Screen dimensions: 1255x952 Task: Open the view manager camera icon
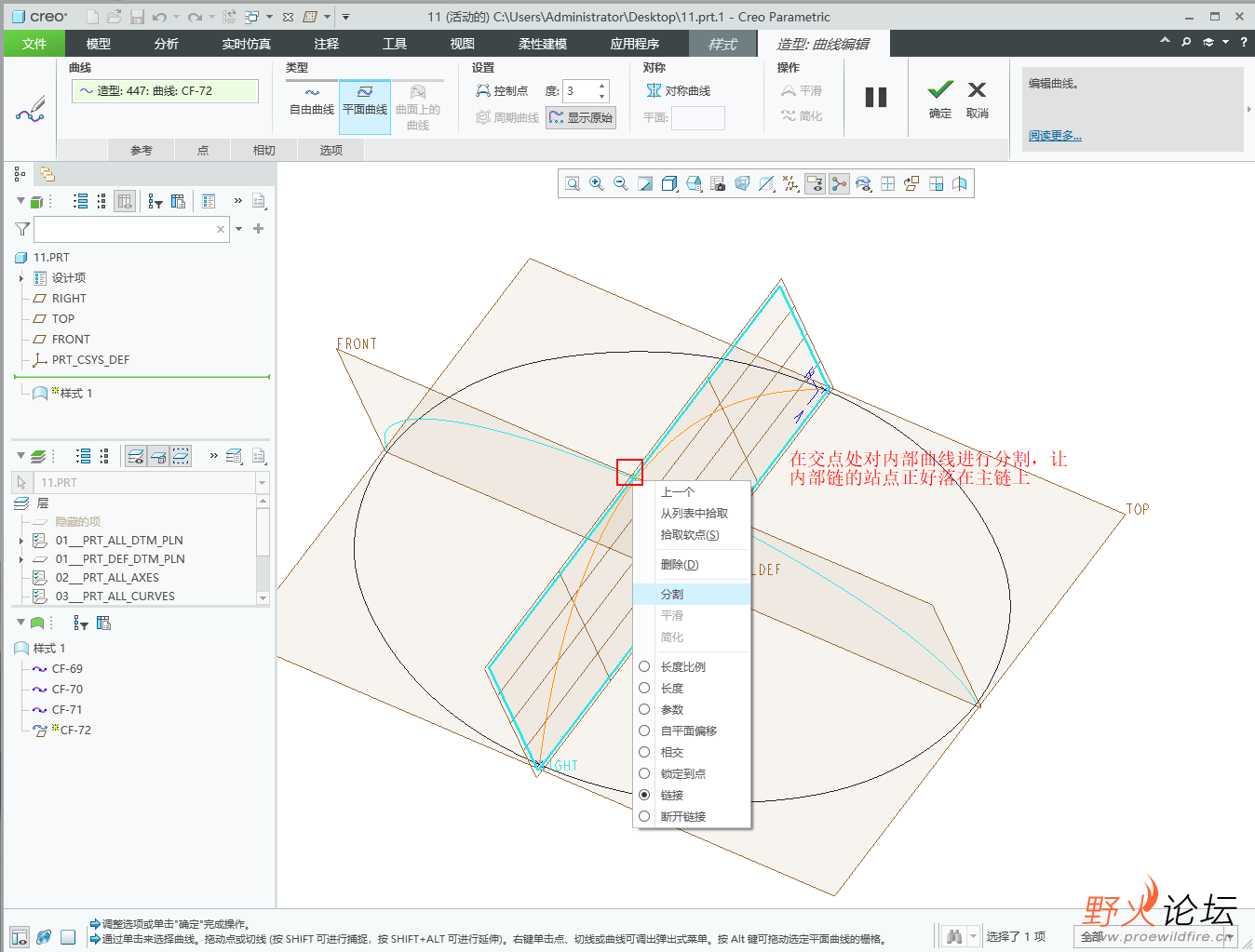pos(718,184)
